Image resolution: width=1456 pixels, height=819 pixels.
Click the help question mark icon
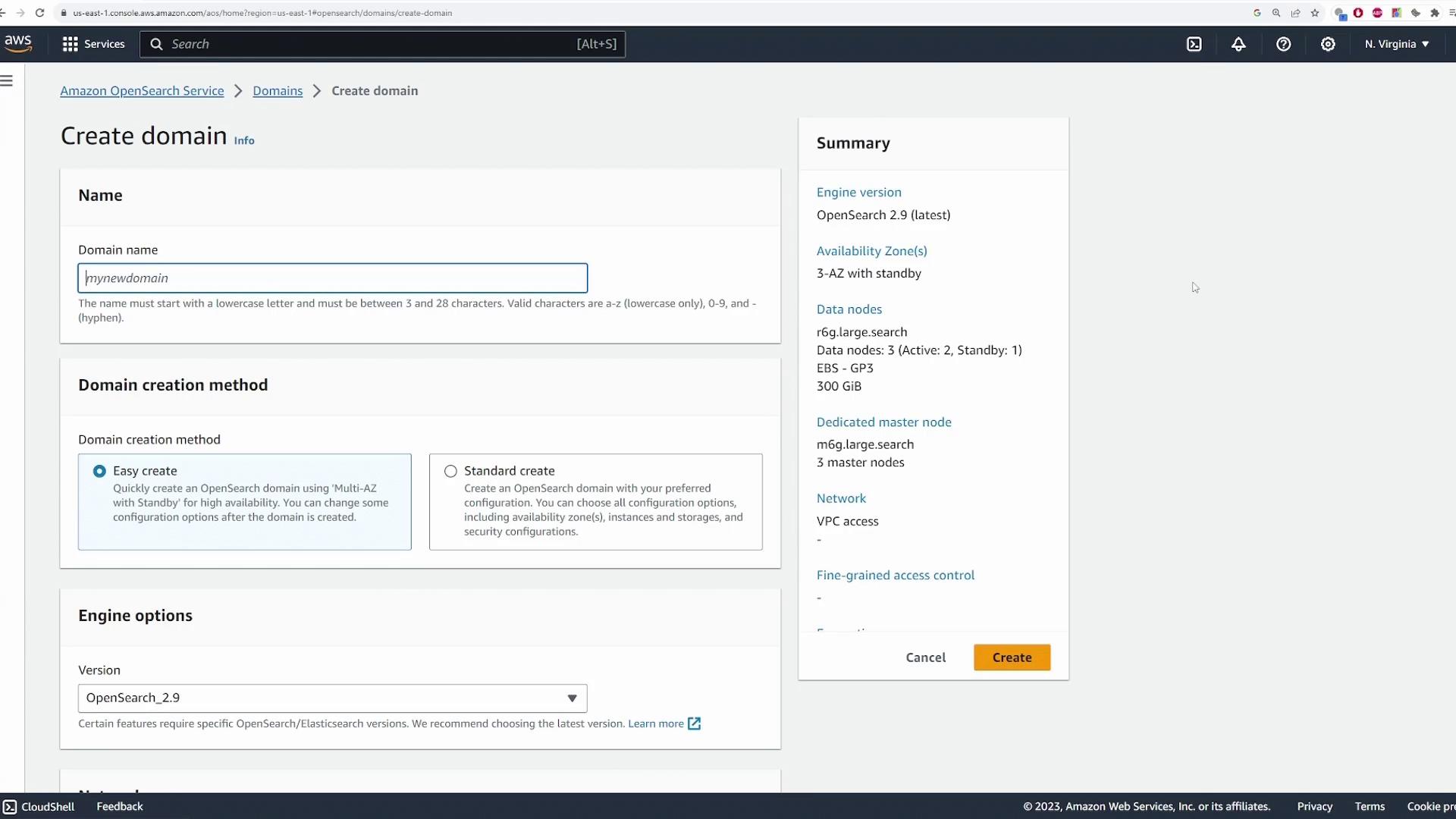[x=1283, y=44]
